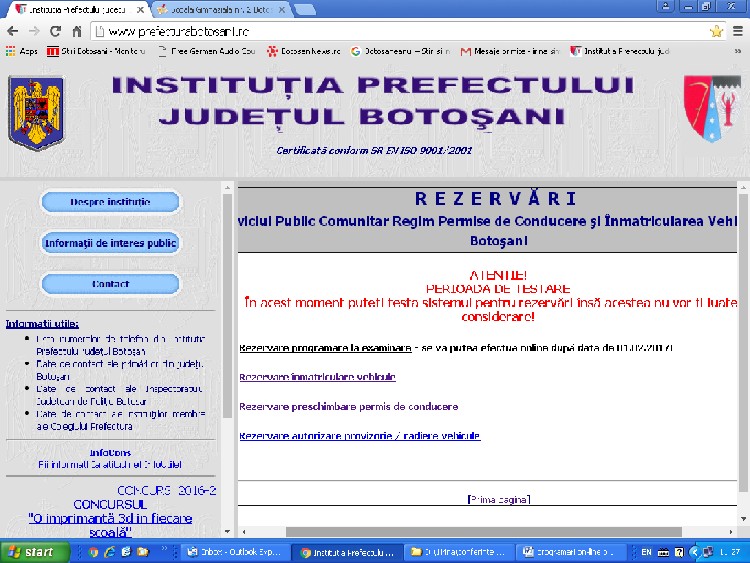Open Rezervare autorizare provizorie / radiere vehicule
Image resolution: width=750 pixels, height=563 pixels.
pos(359,436)
